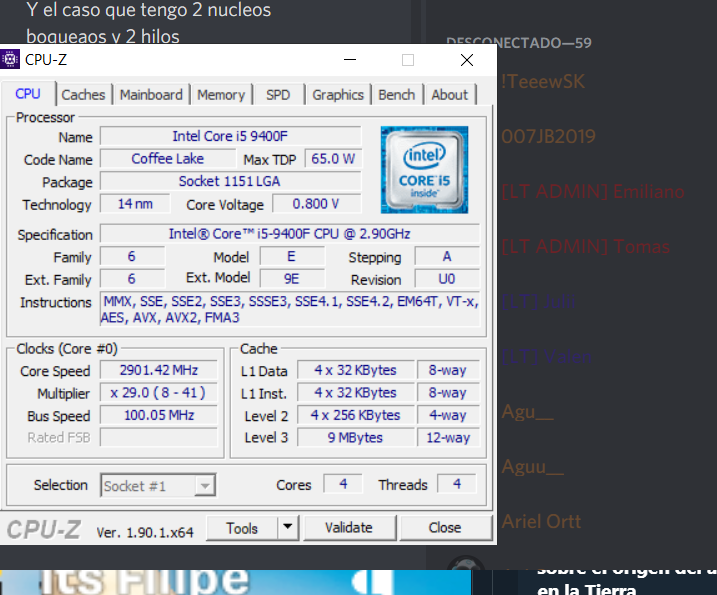717x595 pixels.
Task: Select user !TeeewSK in Discord member list
Action: [x=543, y=81]
